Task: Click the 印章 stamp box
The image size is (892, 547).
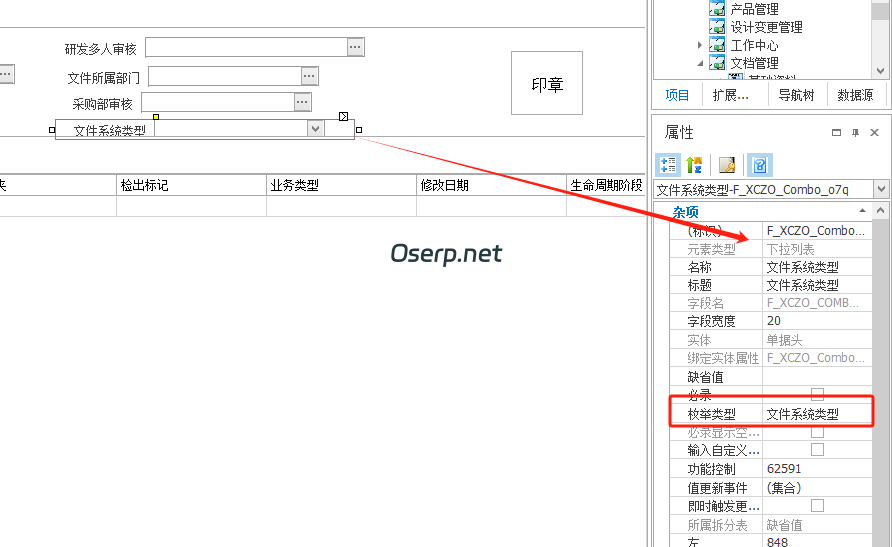Action: pos(547,83)
